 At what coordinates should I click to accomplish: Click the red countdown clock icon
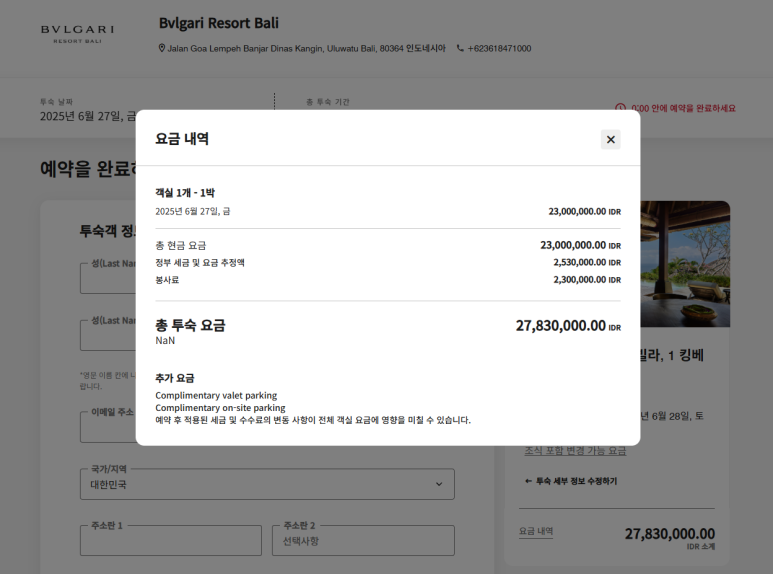pos(620,108)
